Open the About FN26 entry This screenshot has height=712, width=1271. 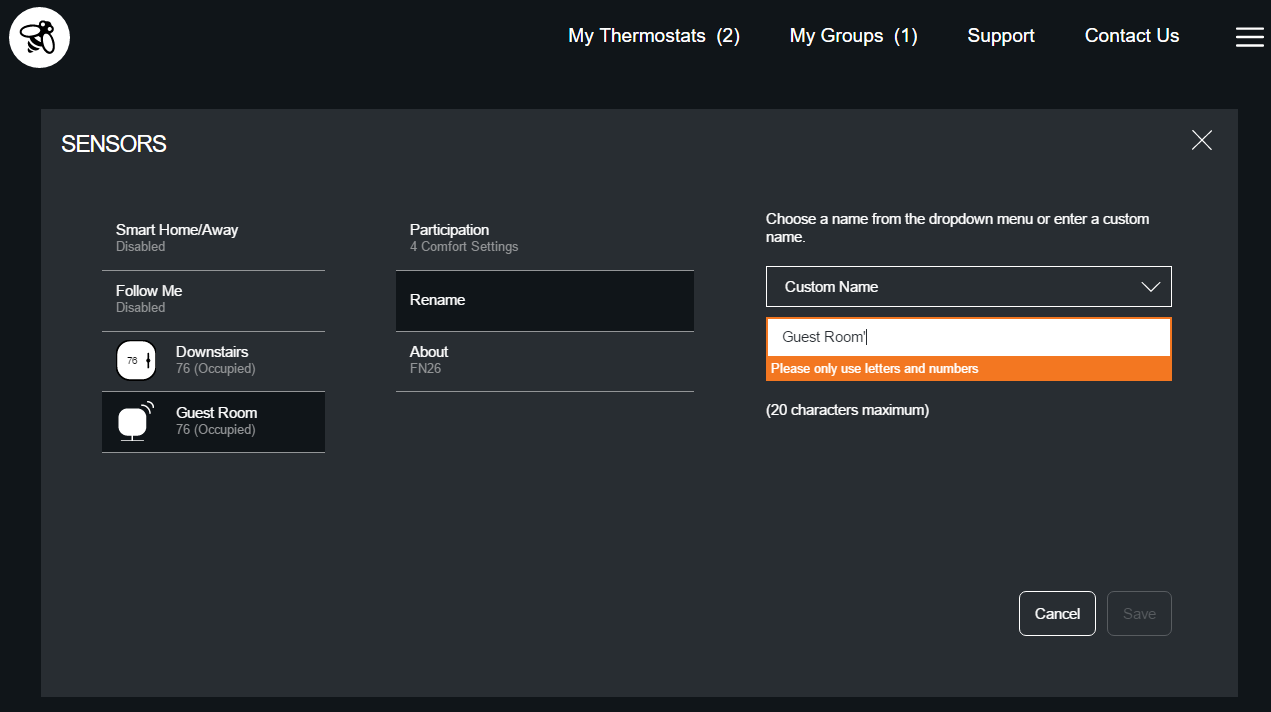click(545, 360)
